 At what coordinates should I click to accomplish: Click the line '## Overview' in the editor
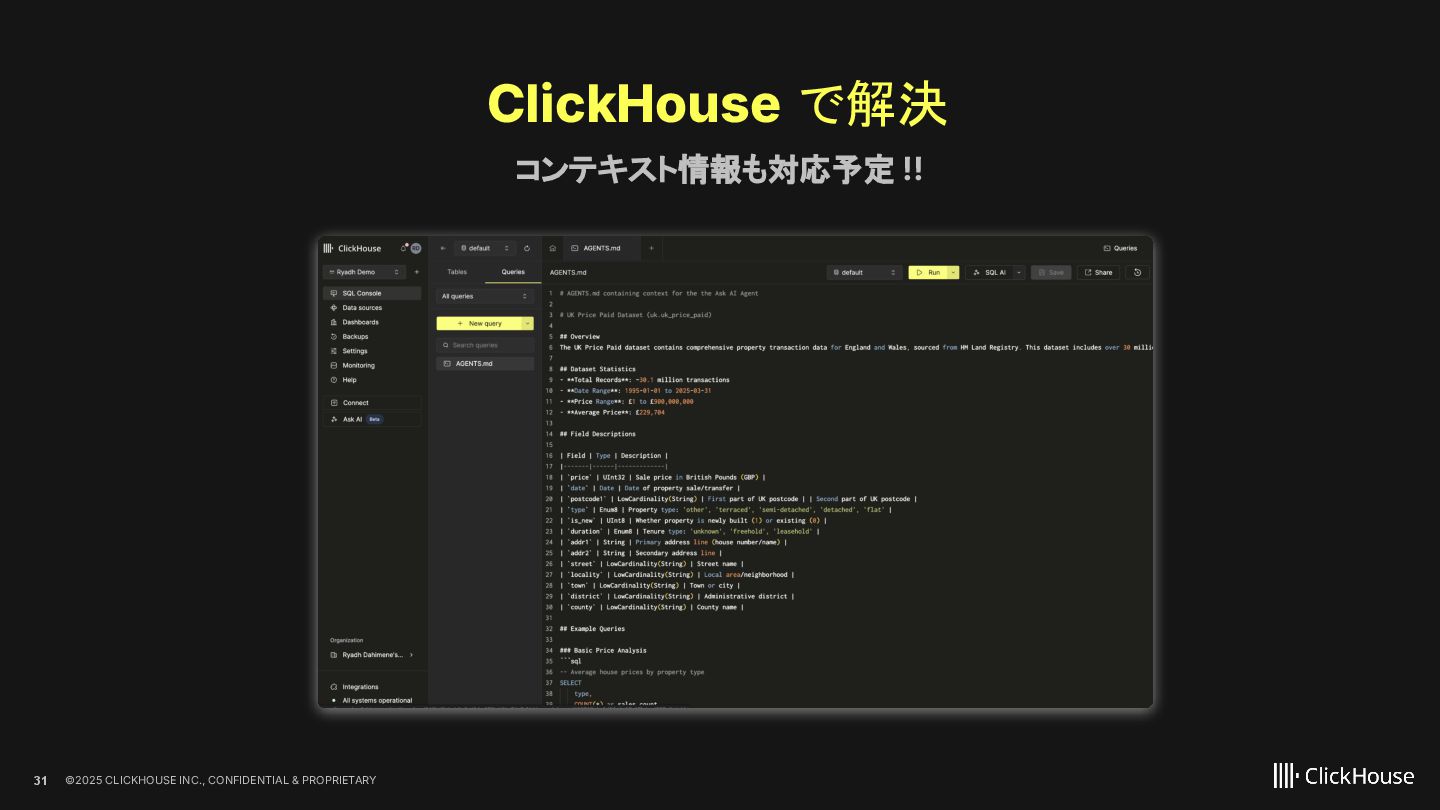click(x=580, y=337)
